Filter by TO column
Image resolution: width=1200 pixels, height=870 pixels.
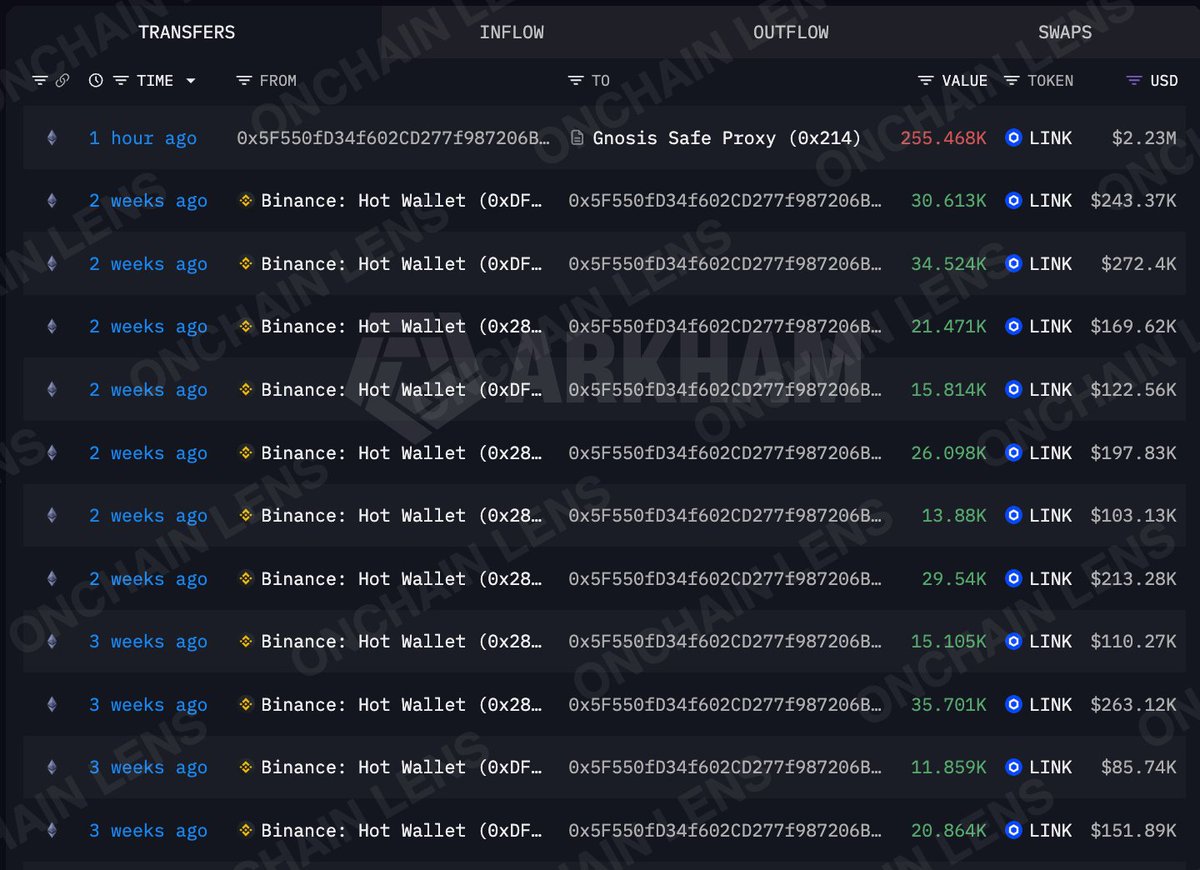click(576, 81)
